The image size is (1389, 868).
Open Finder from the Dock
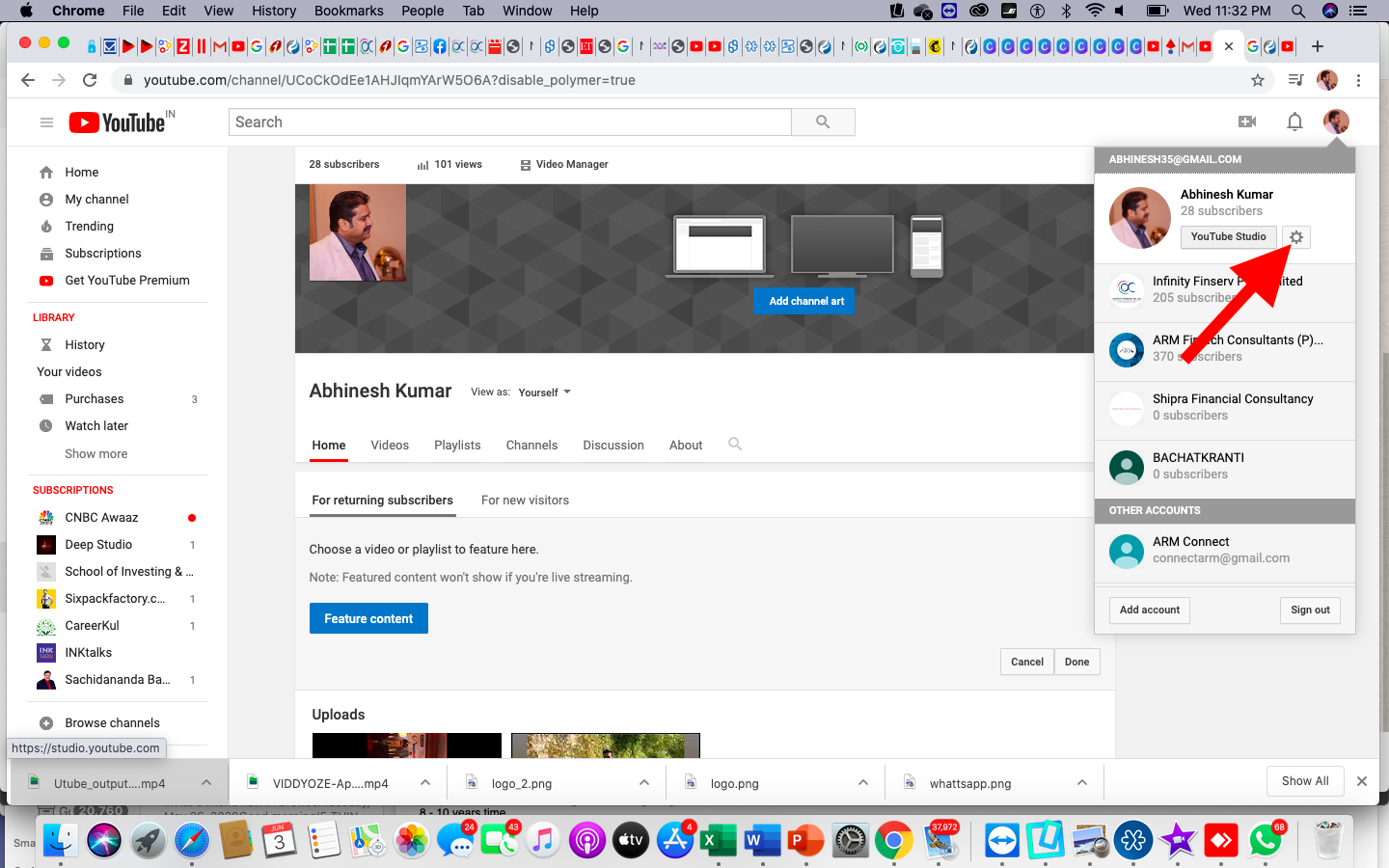click(x=60, y=841)
